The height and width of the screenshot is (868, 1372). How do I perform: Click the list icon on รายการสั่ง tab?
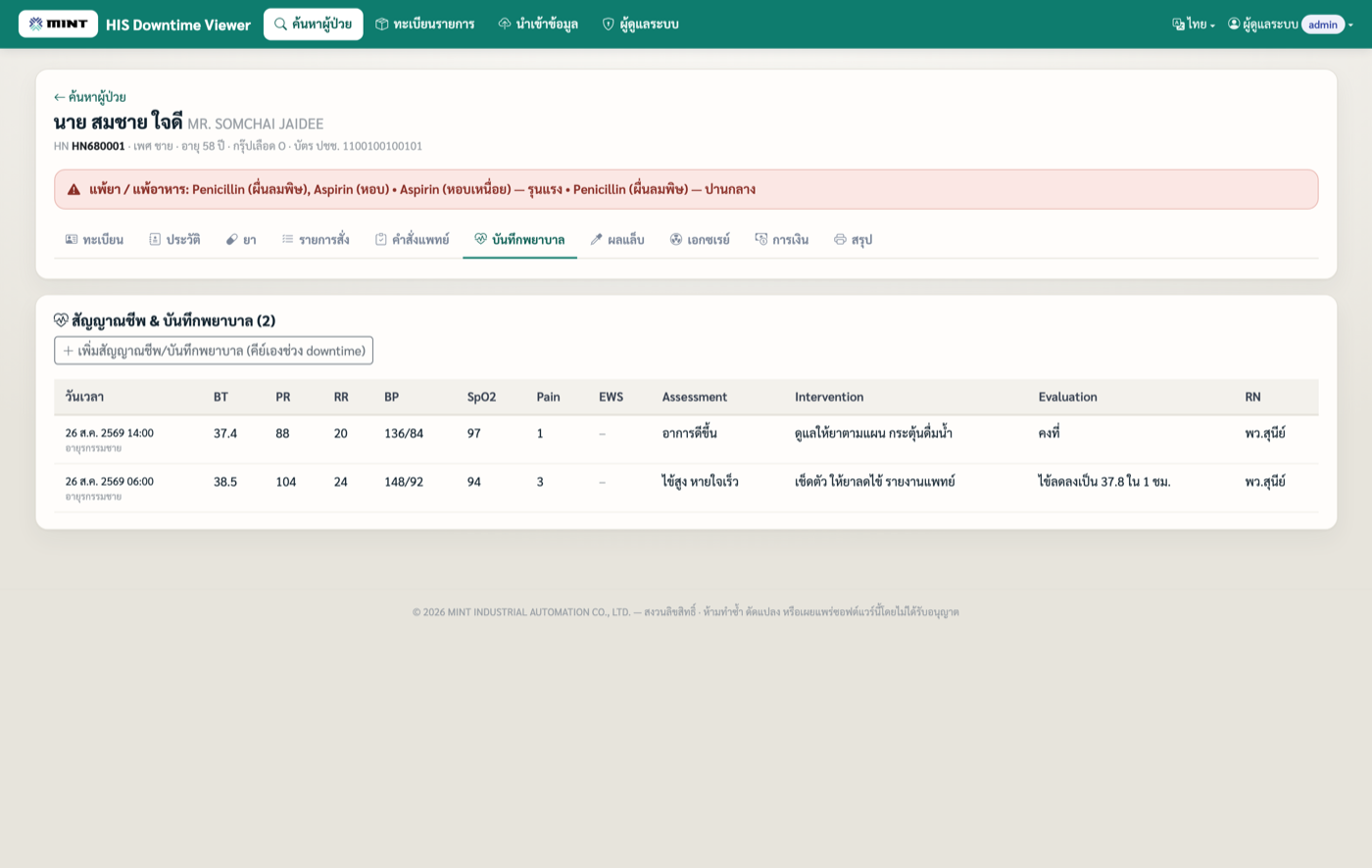[287, 239]
